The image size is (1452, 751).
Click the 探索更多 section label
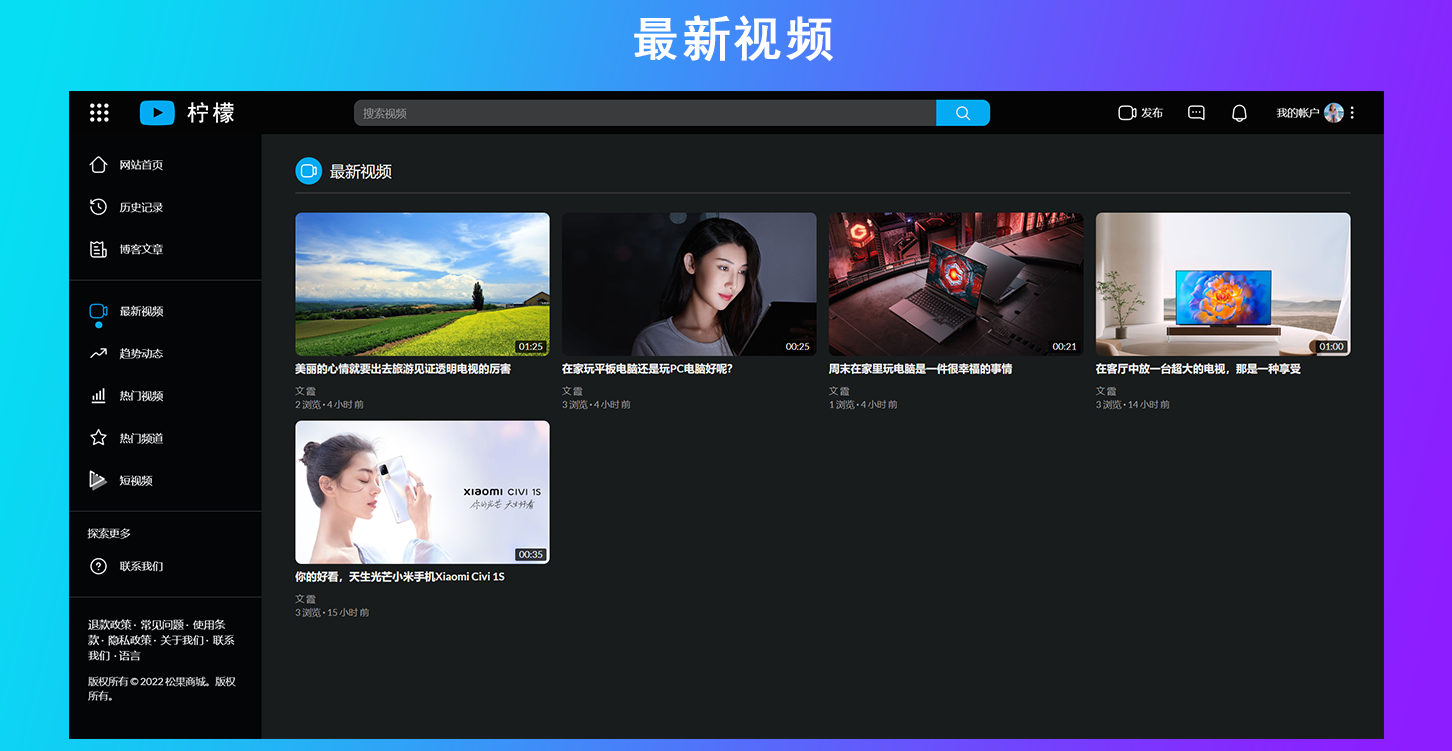point(109,534)
